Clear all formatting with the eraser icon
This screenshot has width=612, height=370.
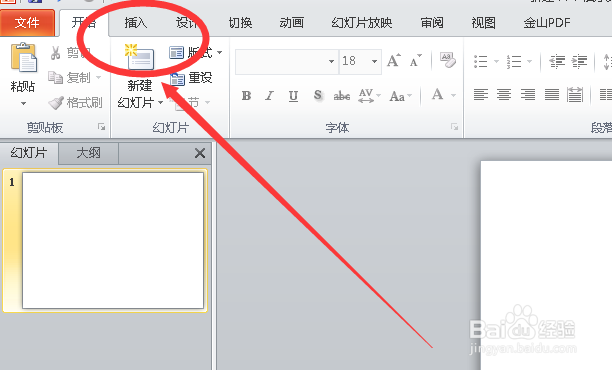tap(447, 60)
